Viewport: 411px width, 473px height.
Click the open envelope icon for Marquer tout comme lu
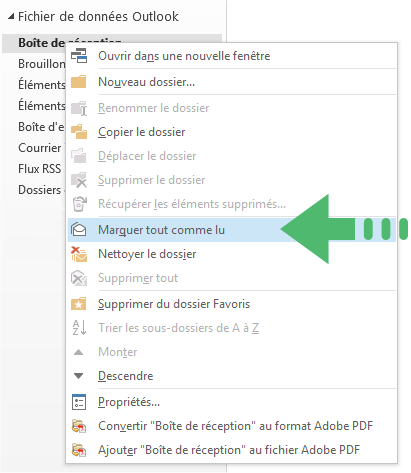(79, 230)
